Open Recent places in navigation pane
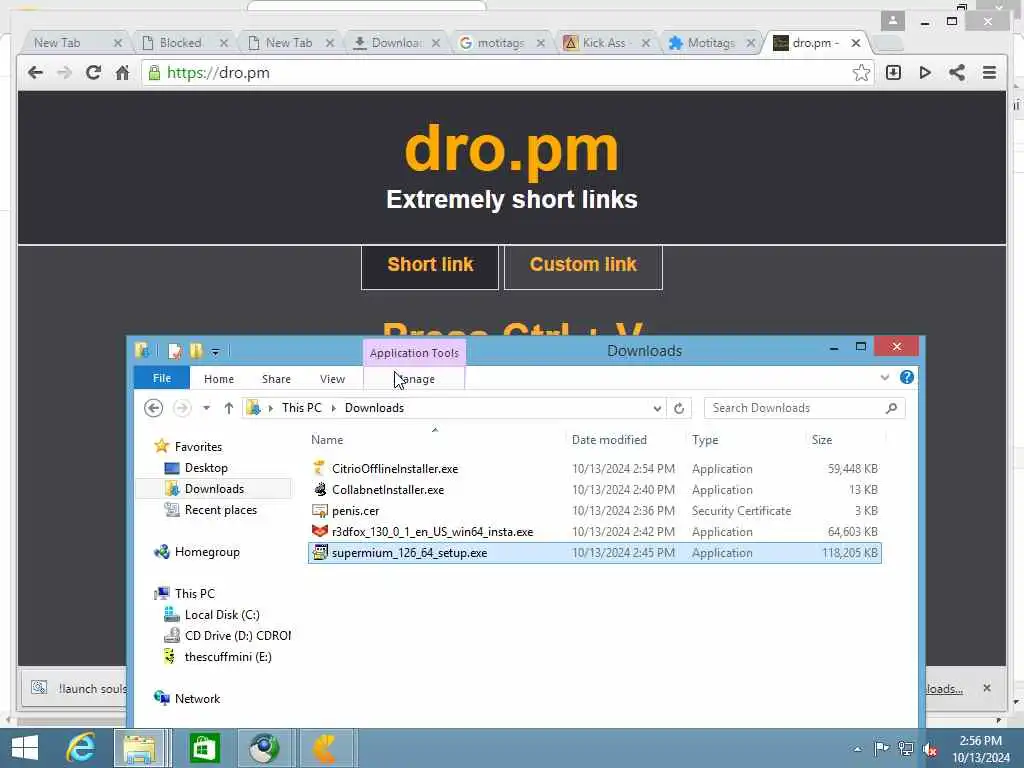The image size is (1024, 768). tap(220, 510)
